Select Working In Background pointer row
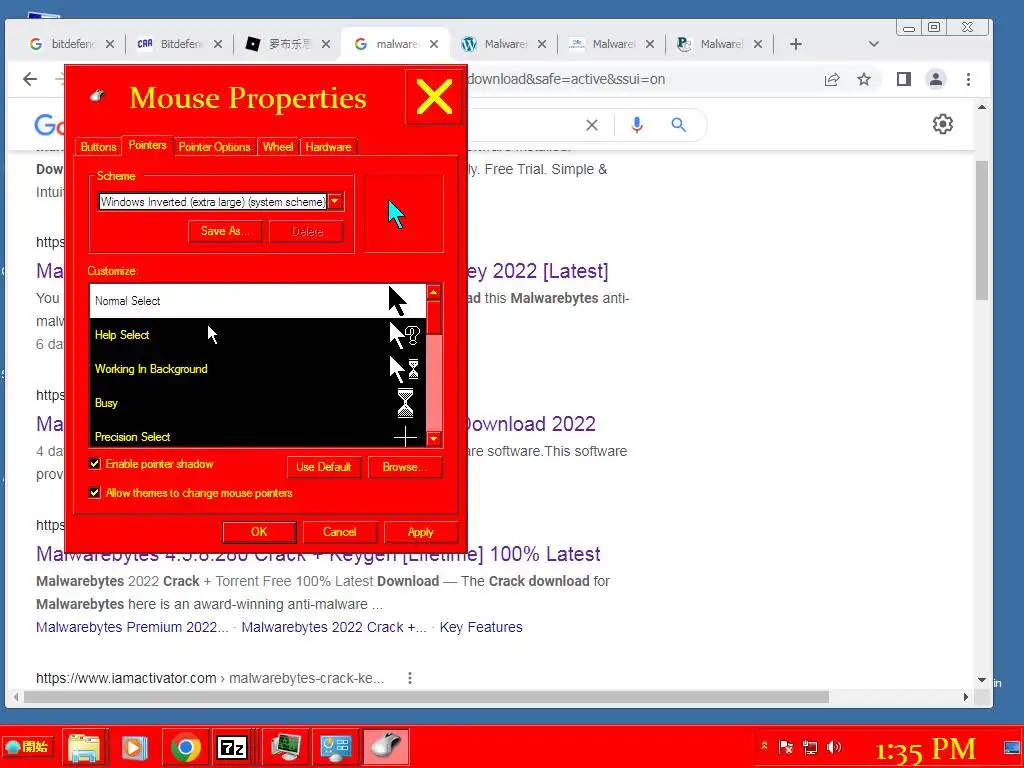 [257, 369]
